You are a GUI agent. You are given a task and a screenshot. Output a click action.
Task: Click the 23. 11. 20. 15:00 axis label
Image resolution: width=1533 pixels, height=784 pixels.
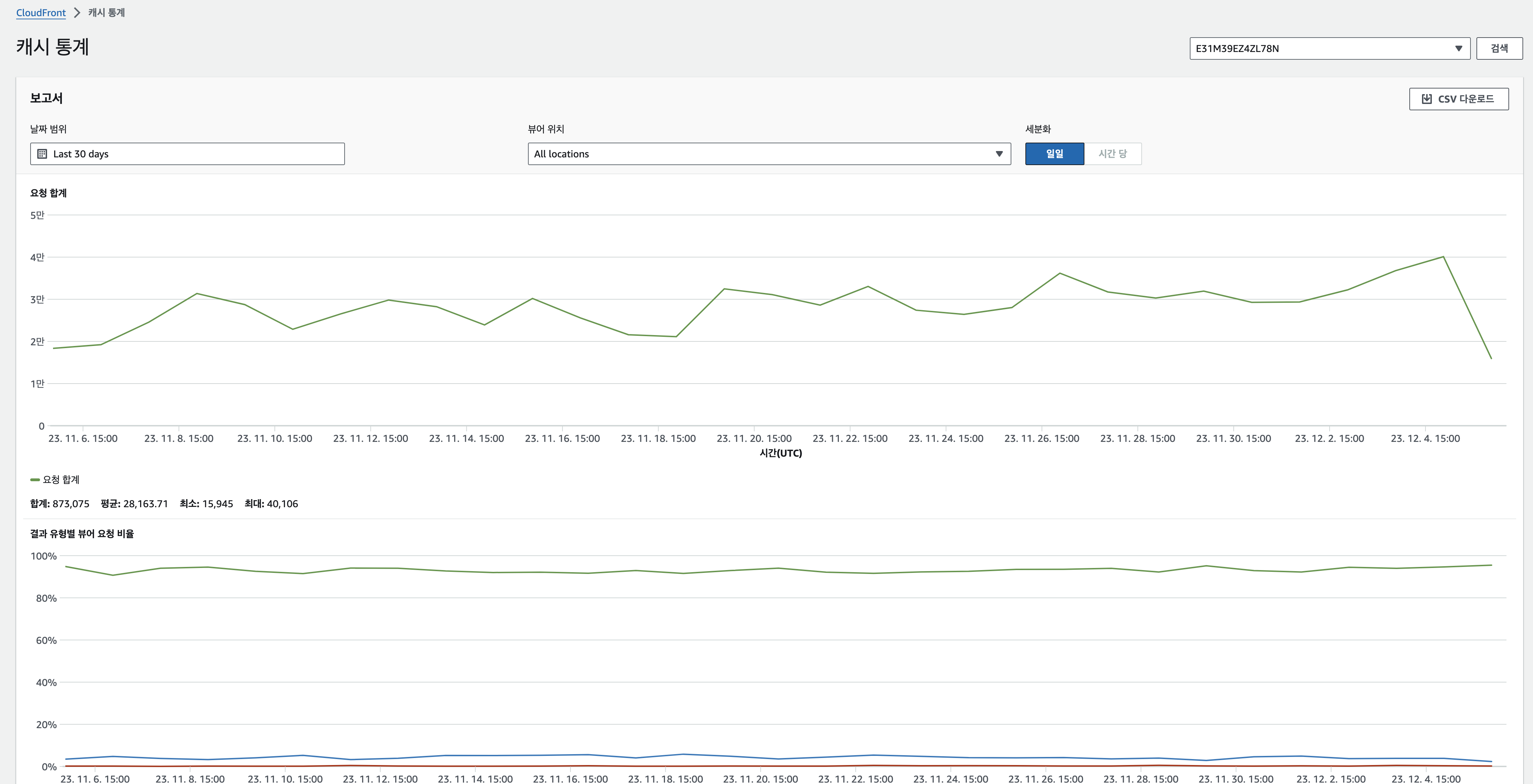(x=754, y=438)
